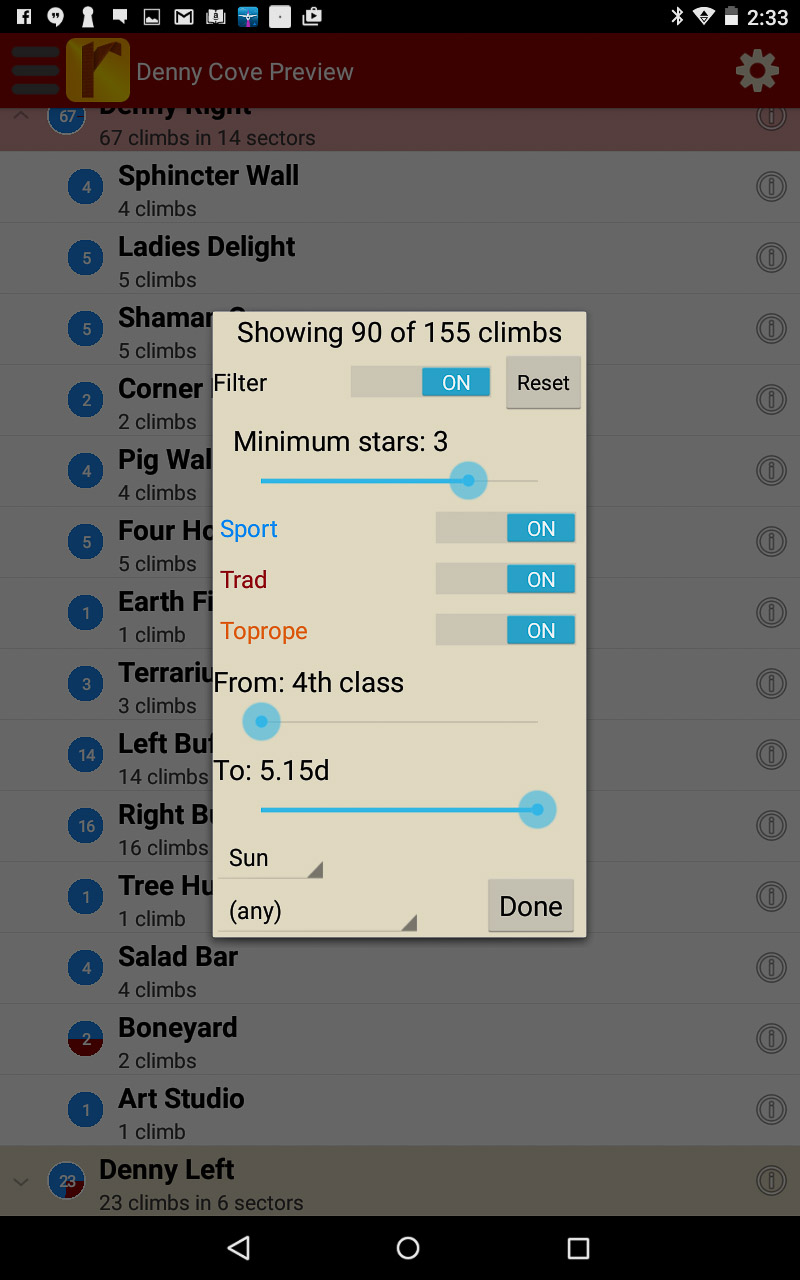Tap the app logo in the header

[x=98, y=71]
